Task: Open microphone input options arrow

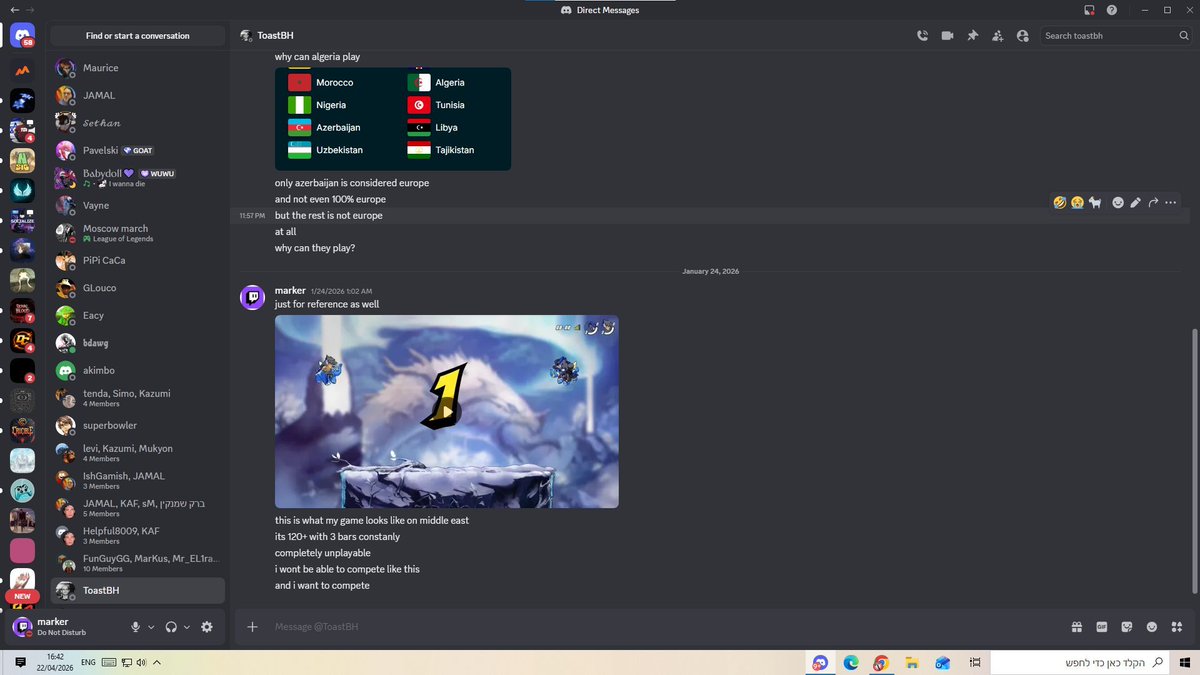Action: coord(151,627)
